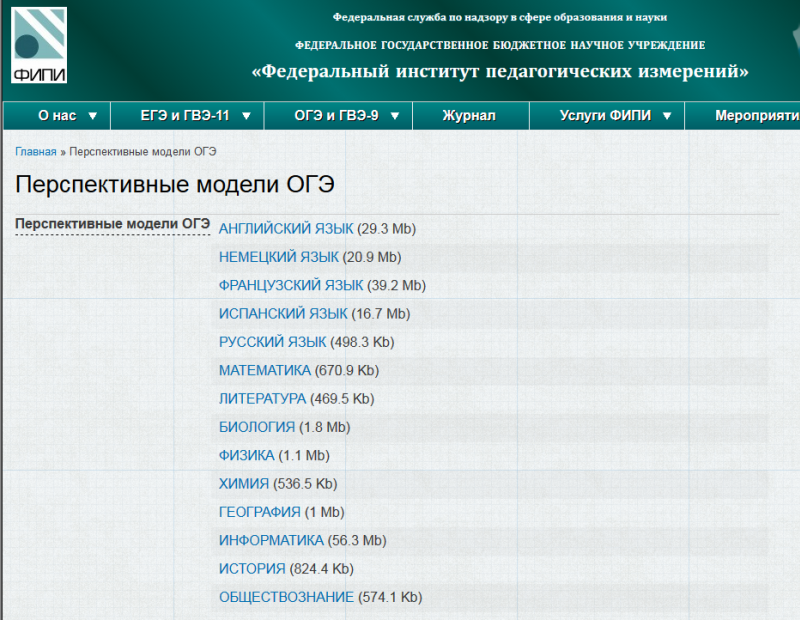This screenshot has height=620, width=800.
Task: Follow the Главная breadcrumb link
Action: click(x=35, y=152)
